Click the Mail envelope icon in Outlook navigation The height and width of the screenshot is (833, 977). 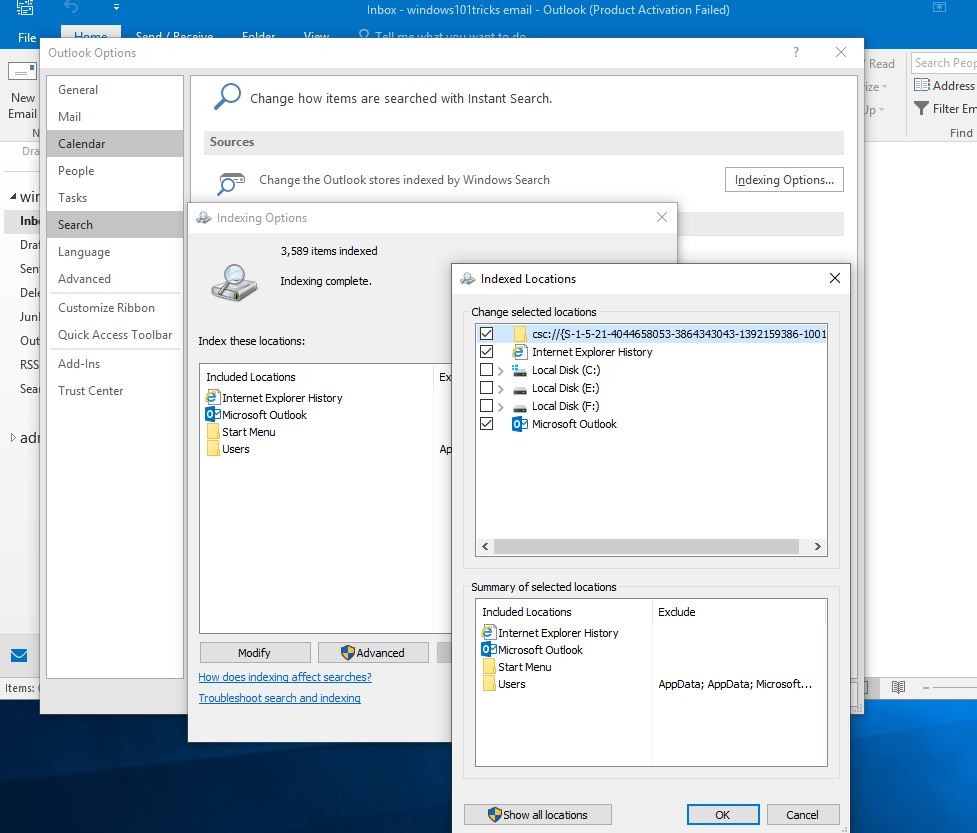(x=19, y=655)
